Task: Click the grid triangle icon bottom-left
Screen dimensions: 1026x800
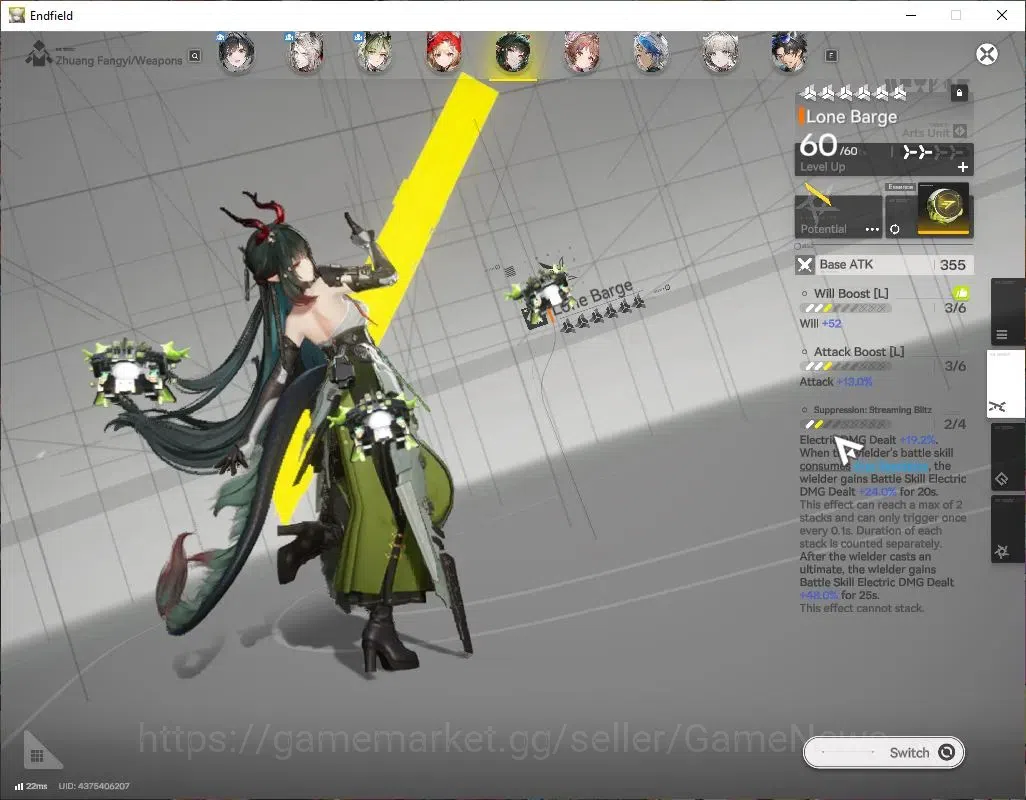Action: 41,750
